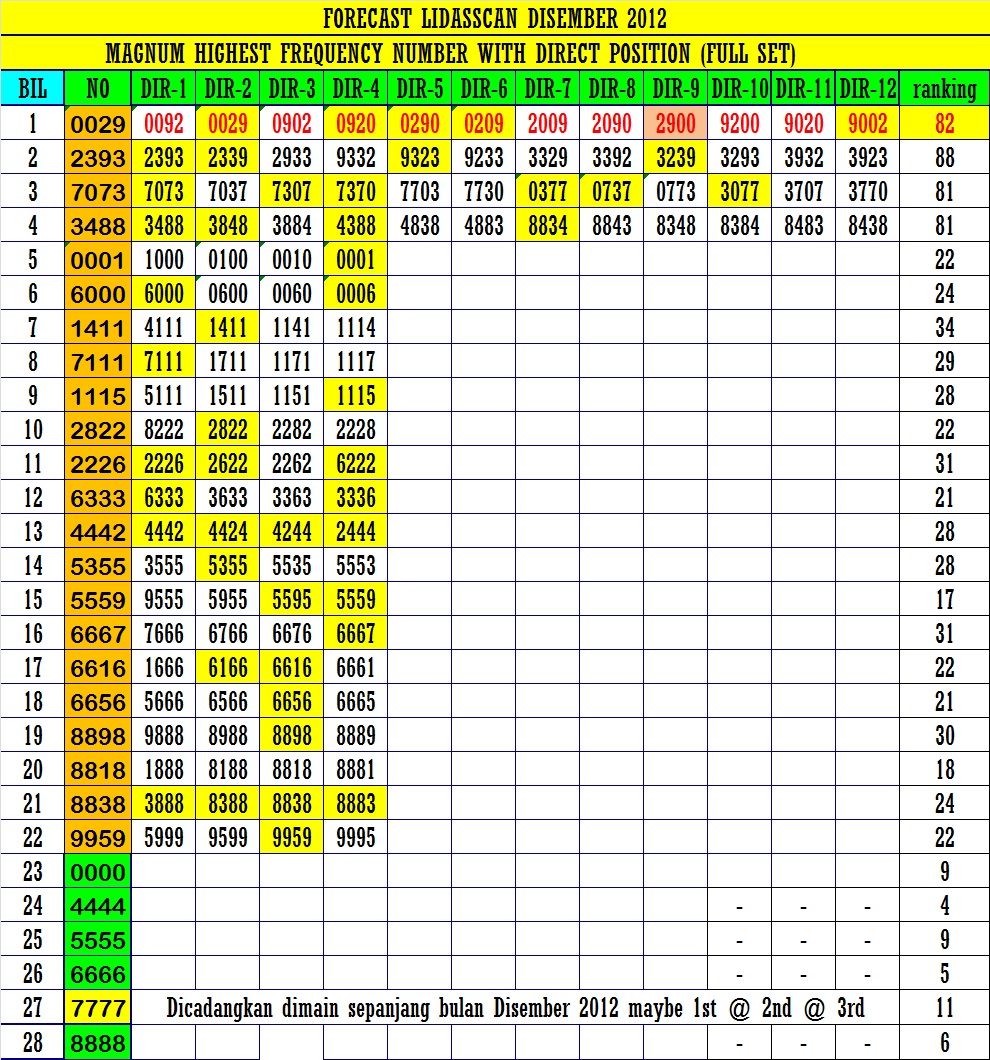Select the DIR-5 column header

420,89
